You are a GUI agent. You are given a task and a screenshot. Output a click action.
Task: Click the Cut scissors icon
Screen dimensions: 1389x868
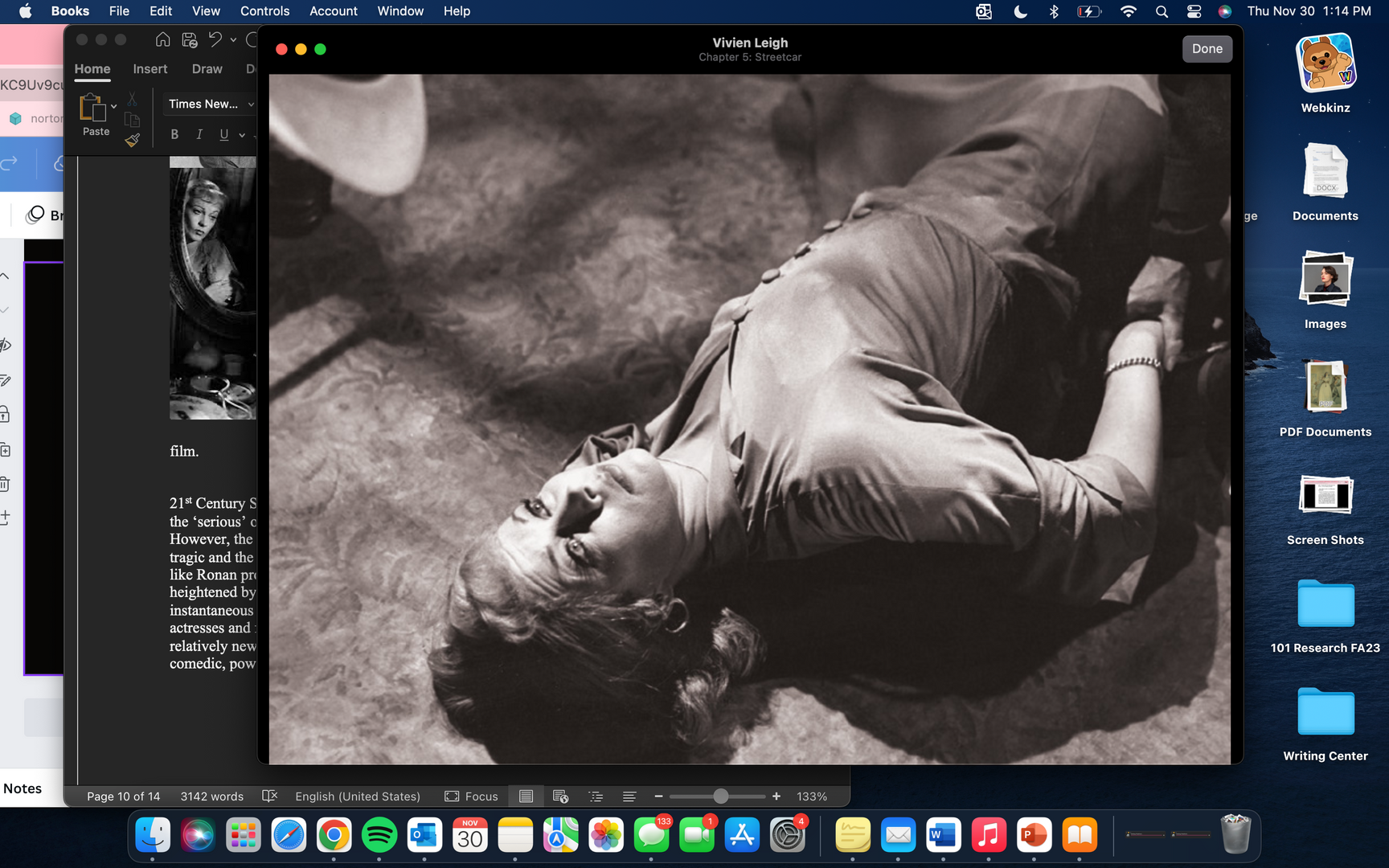(132, 100)
